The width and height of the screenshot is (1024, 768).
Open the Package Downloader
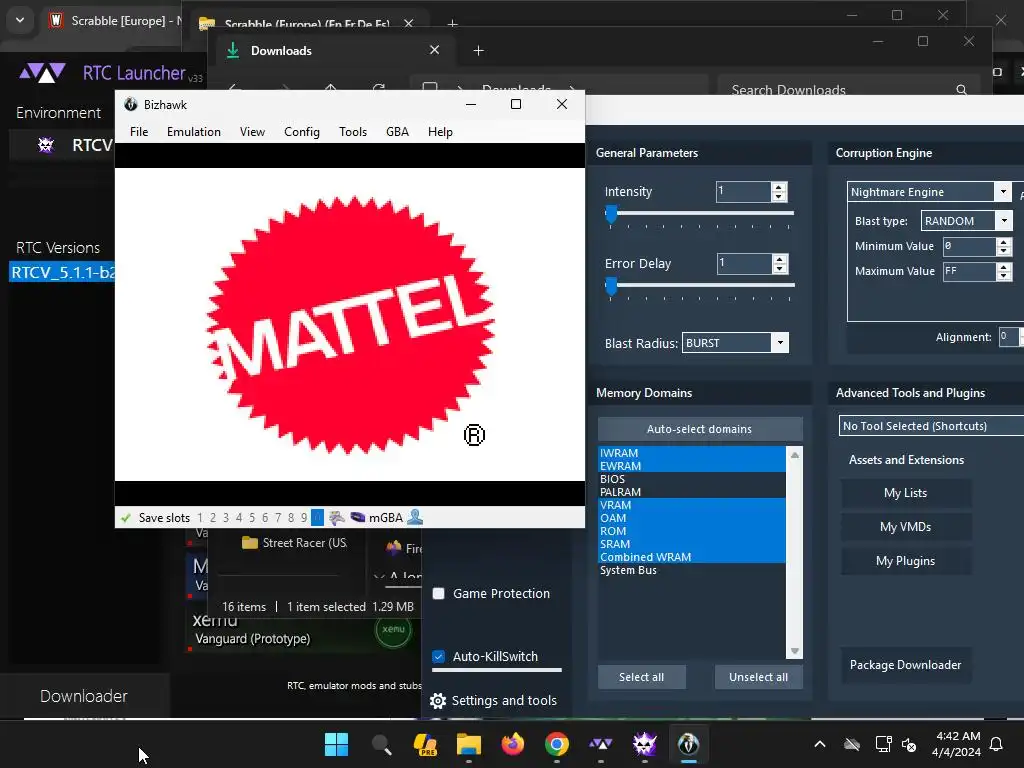tap(906, 665)
